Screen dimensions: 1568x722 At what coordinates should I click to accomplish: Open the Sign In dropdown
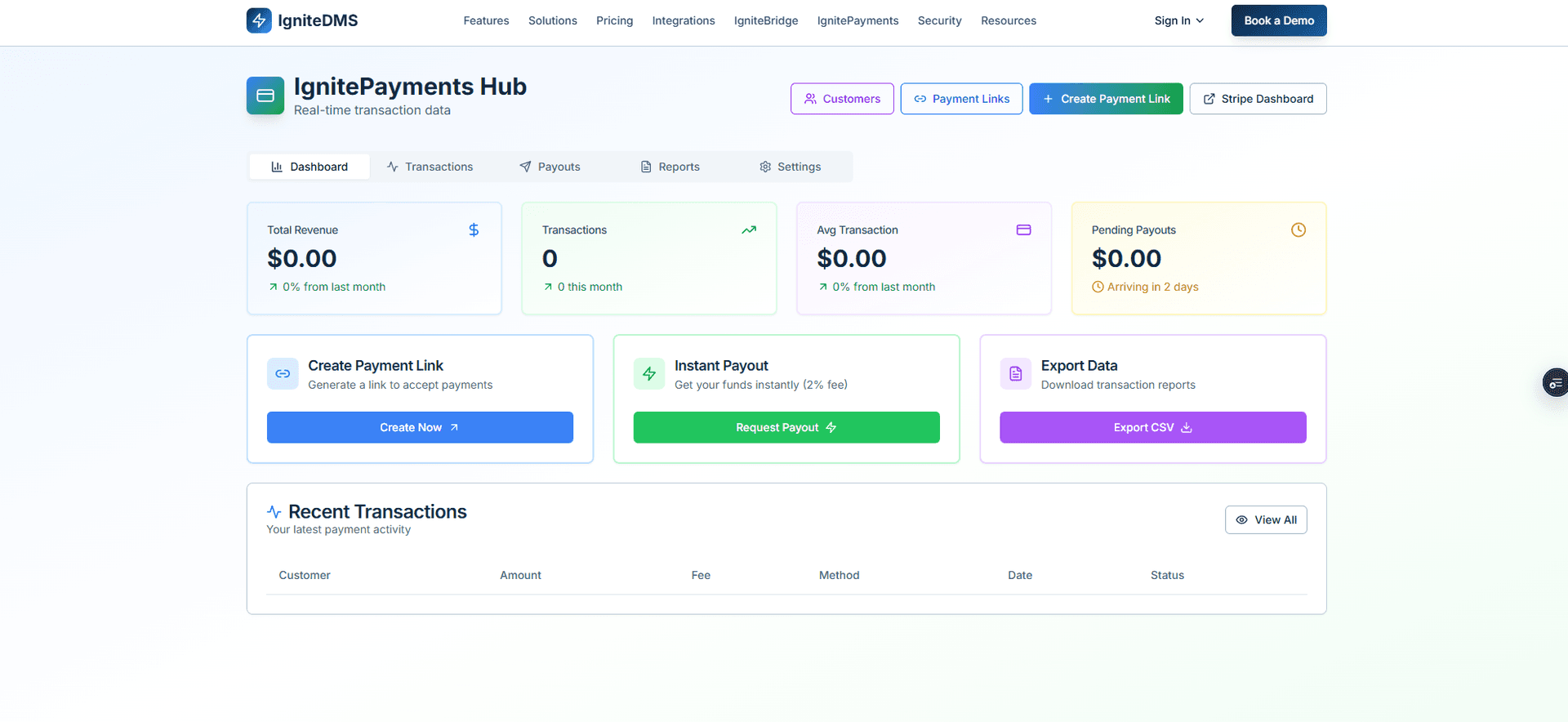coord(1179,20)
